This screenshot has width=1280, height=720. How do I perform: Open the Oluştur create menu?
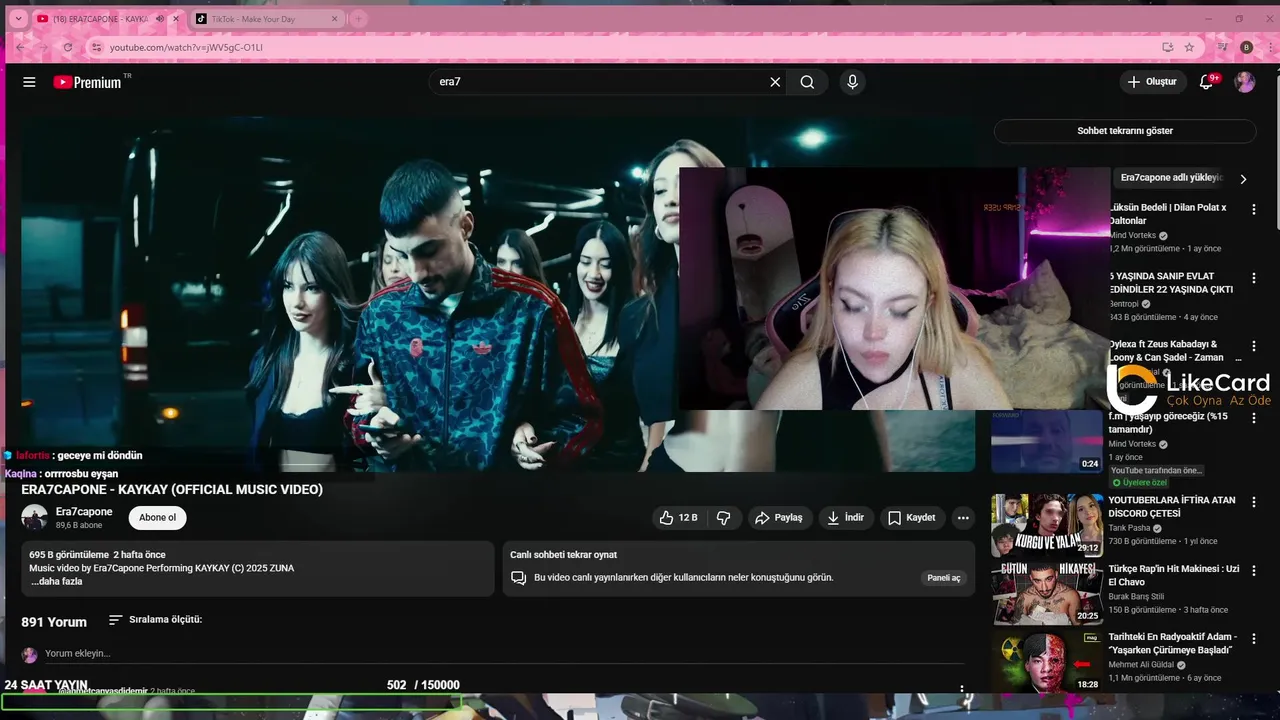coord(1152,82)
